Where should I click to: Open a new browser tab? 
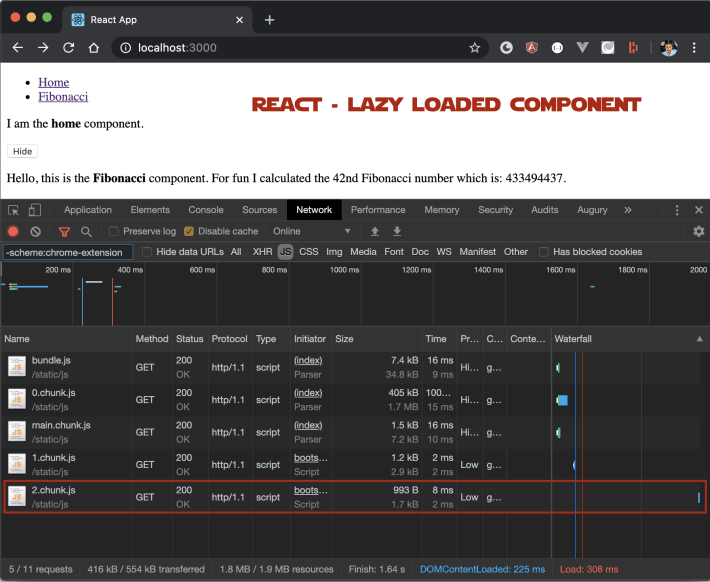pos(269,20)
